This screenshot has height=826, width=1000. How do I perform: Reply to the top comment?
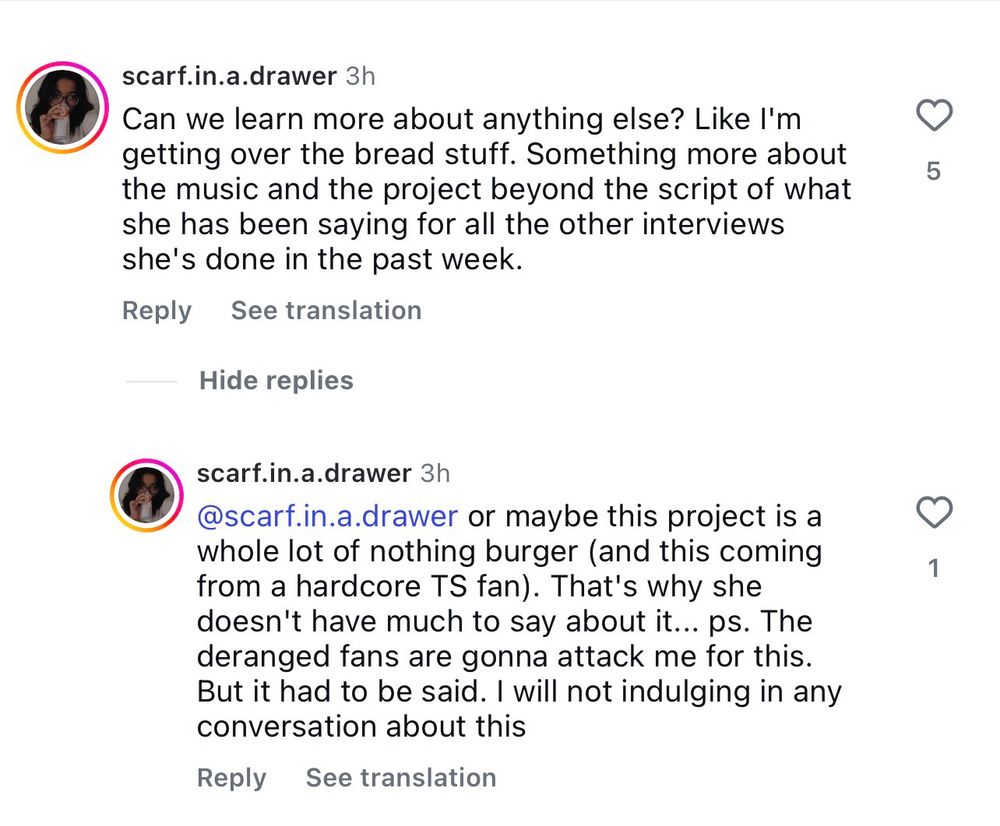[156, 311]
